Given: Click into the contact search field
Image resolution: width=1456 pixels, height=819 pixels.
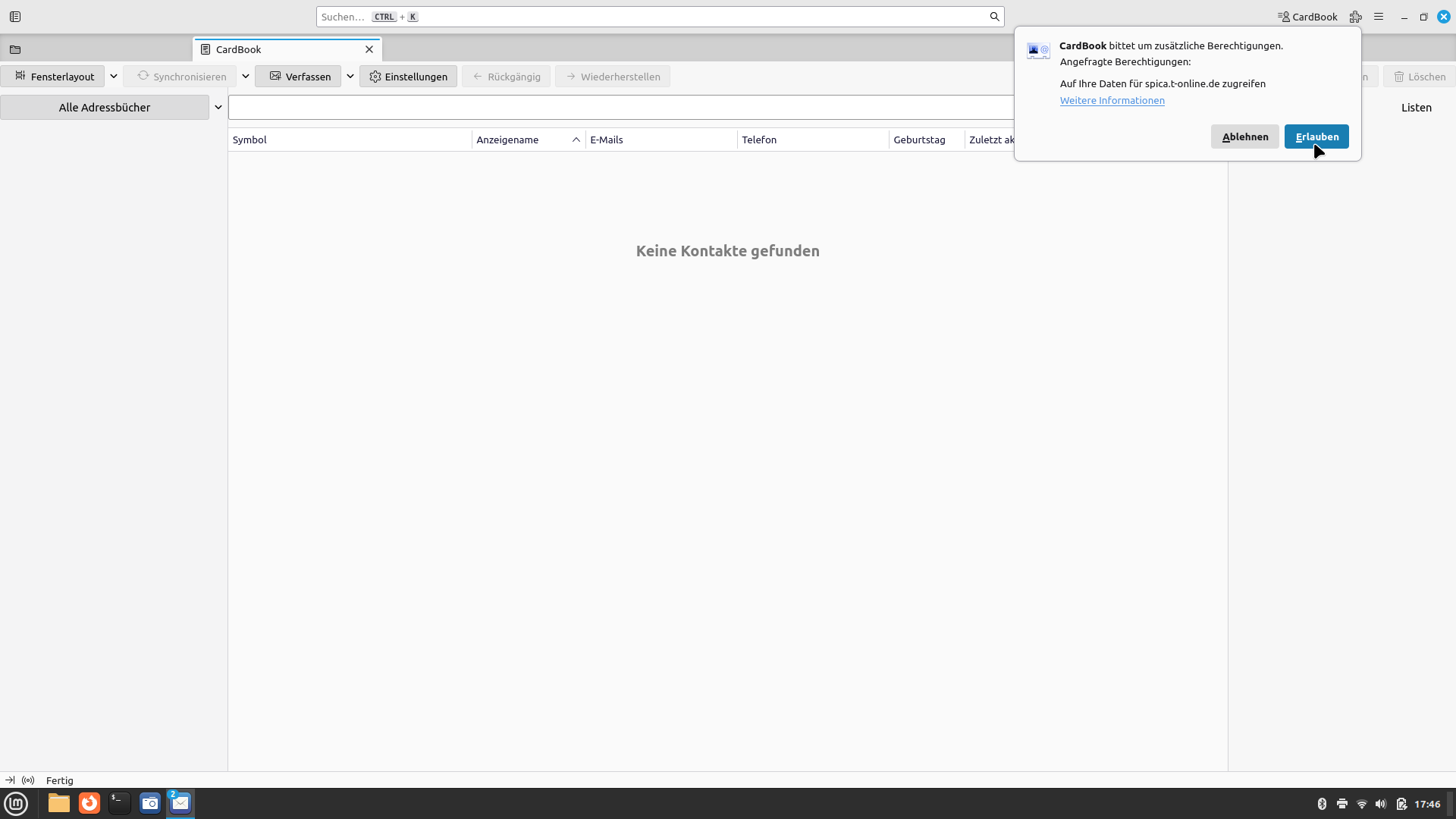Looking at the screenshot, I should (621, 108).
